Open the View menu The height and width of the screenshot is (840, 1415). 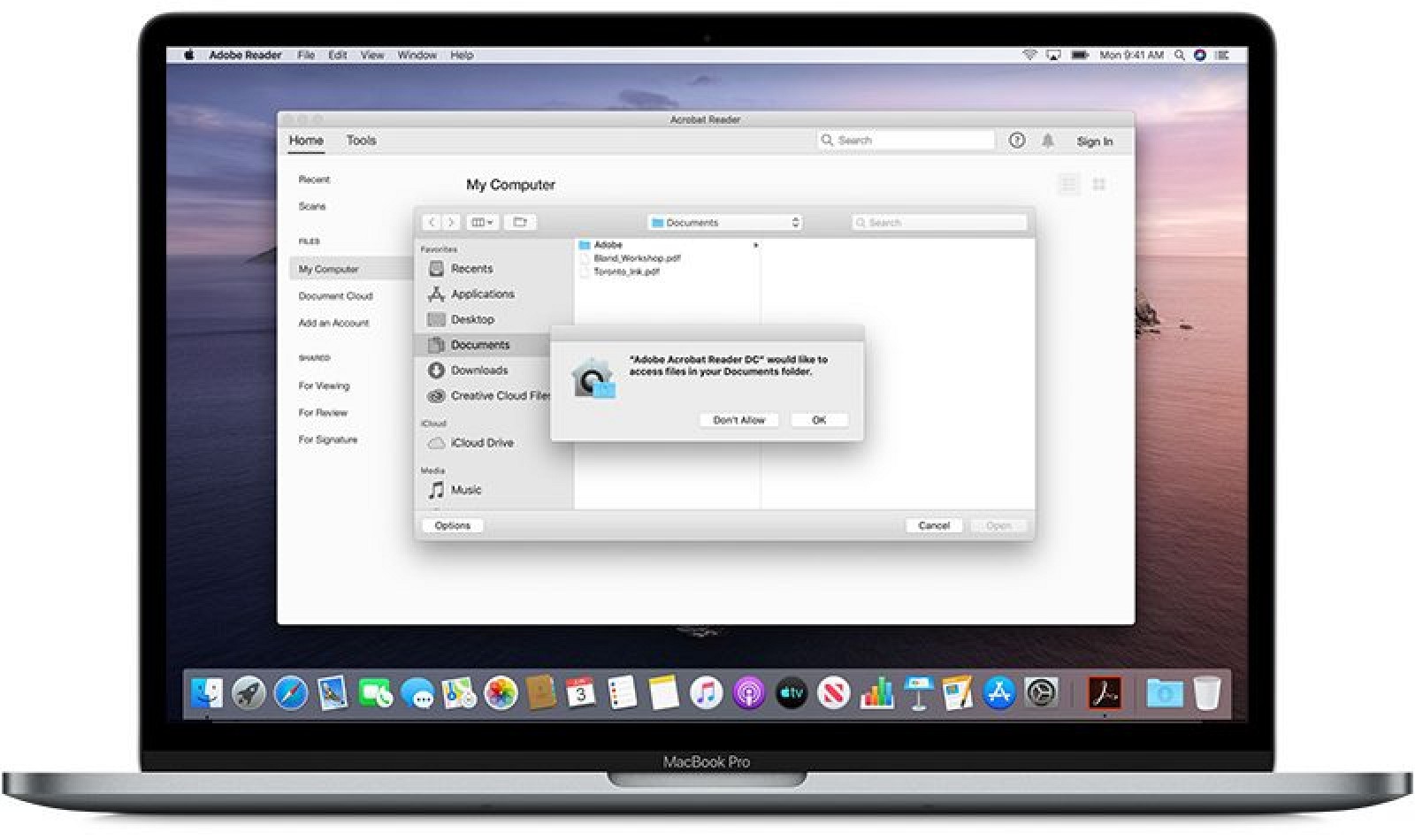(372, 55)
